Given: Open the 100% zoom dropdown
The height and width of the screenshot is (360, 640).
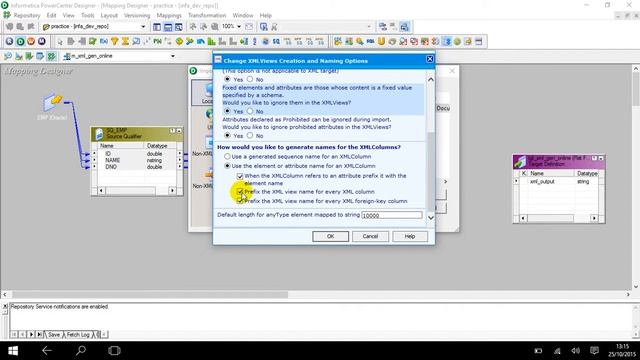Looking at the screenshot, I should [239, 27].
